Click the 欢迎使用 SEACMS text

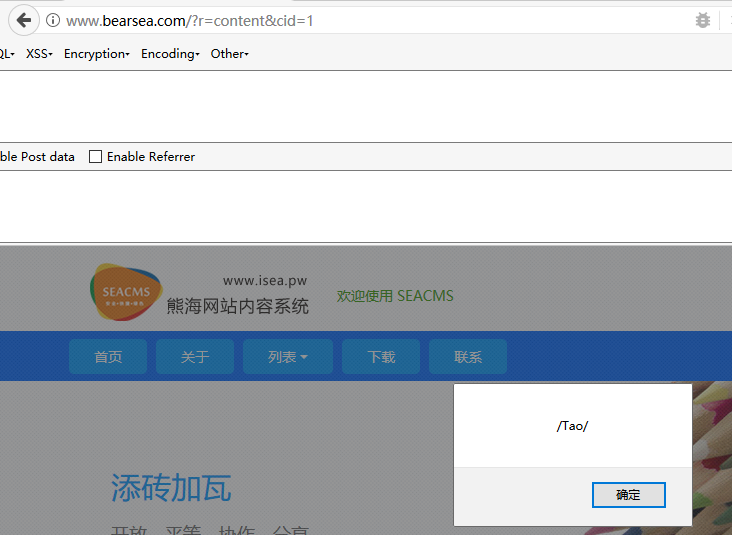click(x=395, y=296)
